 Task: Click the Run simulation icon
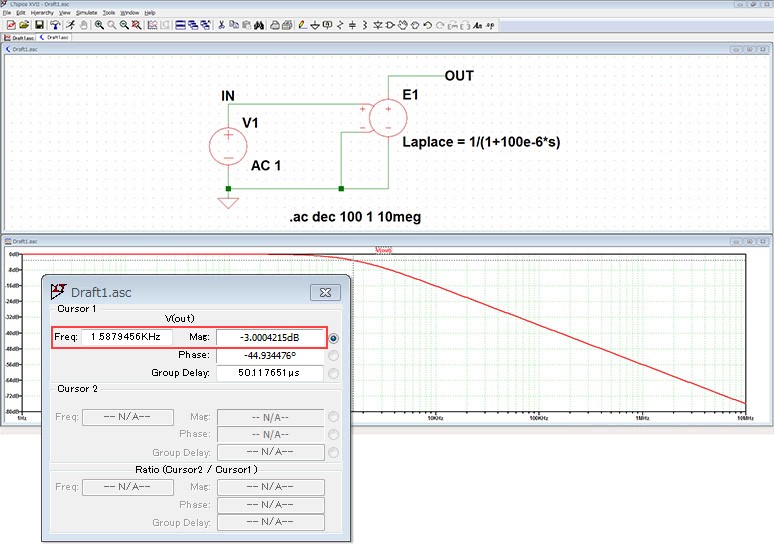[70, 24]
